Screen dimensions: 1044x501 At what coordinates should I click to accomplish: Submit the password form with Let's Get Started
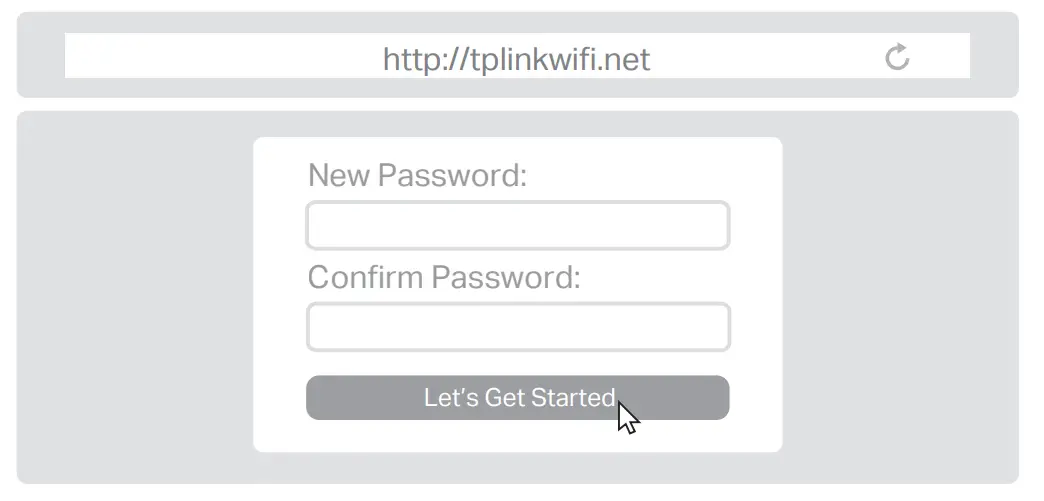pyautogui.click(x=517, y=398)
